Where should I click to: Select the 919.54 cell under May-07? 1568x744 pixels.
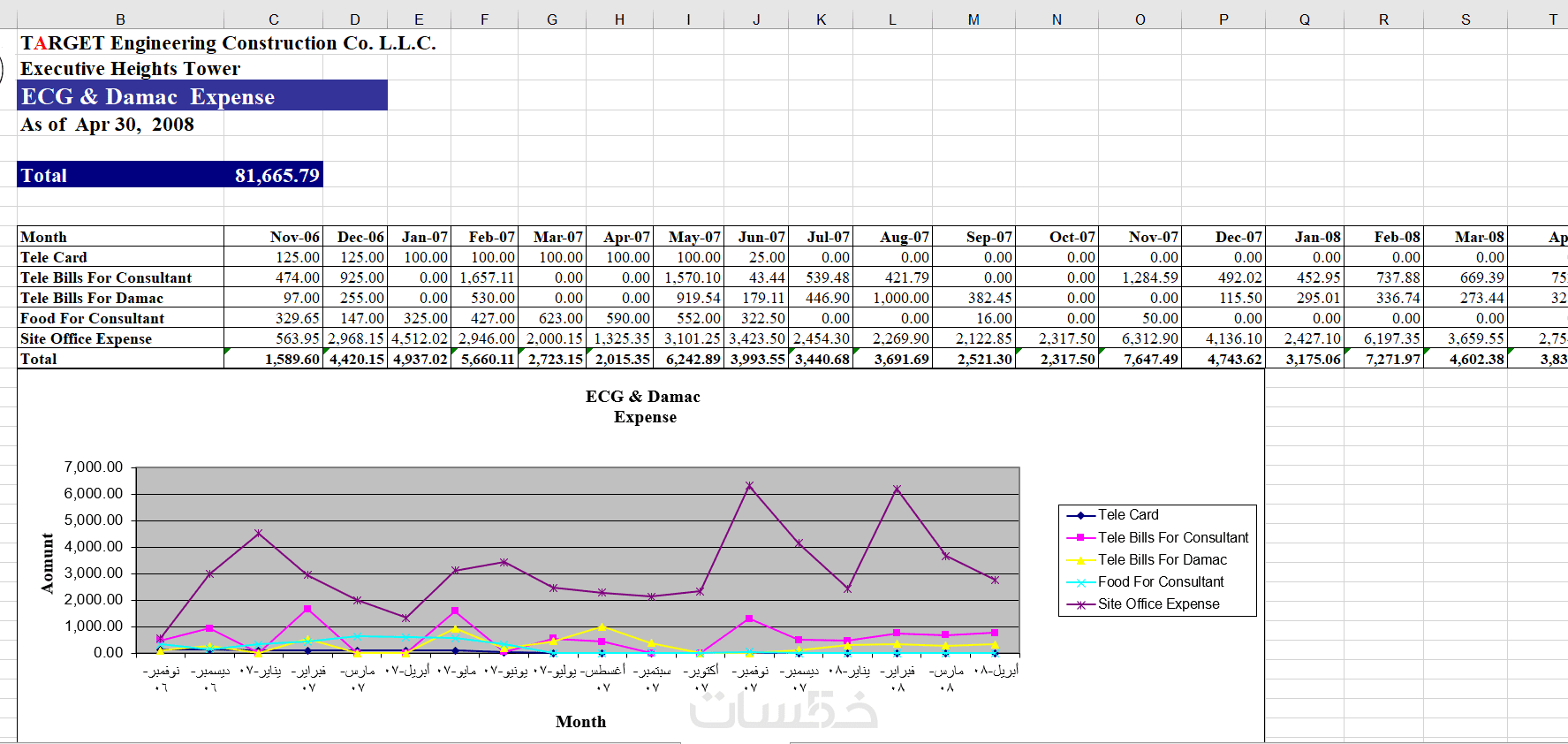tap(689, 298)
